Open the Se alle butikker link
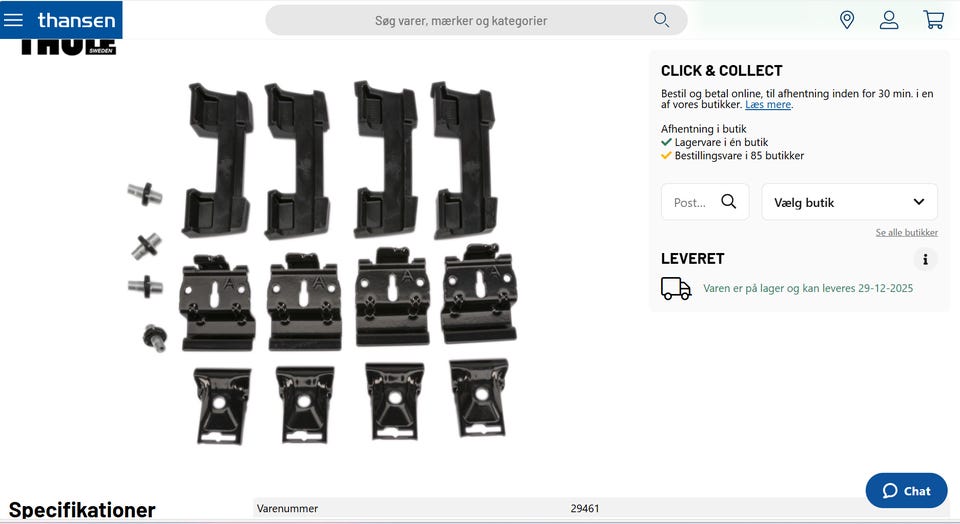Image resolution: width=960 pixels, height=524 pixels. (906, 233)
